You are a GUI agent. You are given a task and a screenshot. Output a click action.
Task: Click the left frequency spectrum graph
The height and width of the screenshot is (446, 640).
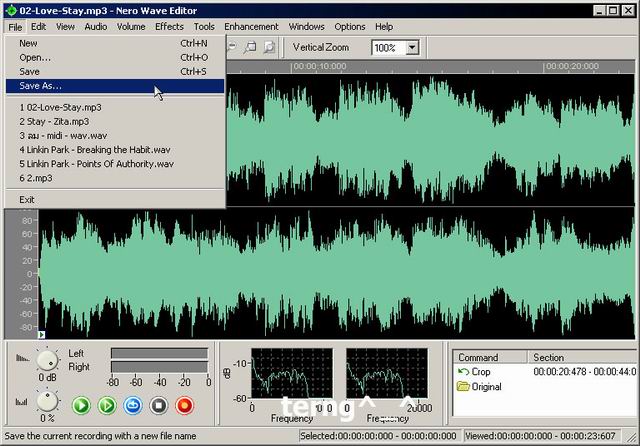(x=292, y=373)
